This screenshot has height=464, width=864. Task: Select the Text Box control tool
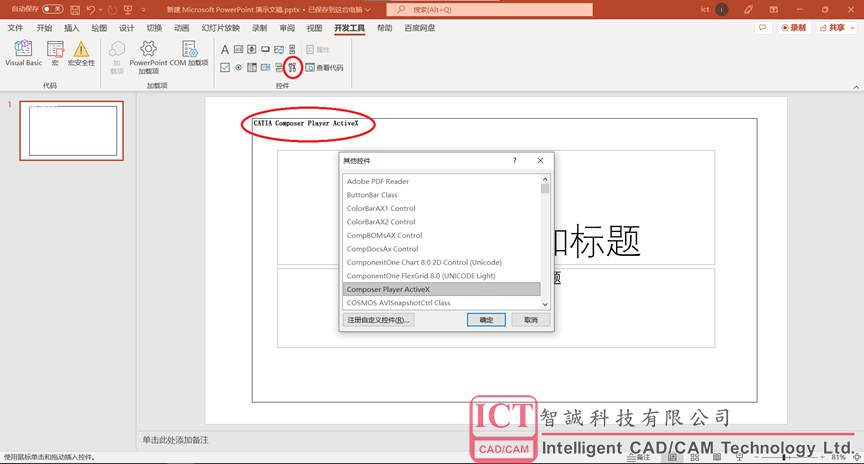point(238,50)
